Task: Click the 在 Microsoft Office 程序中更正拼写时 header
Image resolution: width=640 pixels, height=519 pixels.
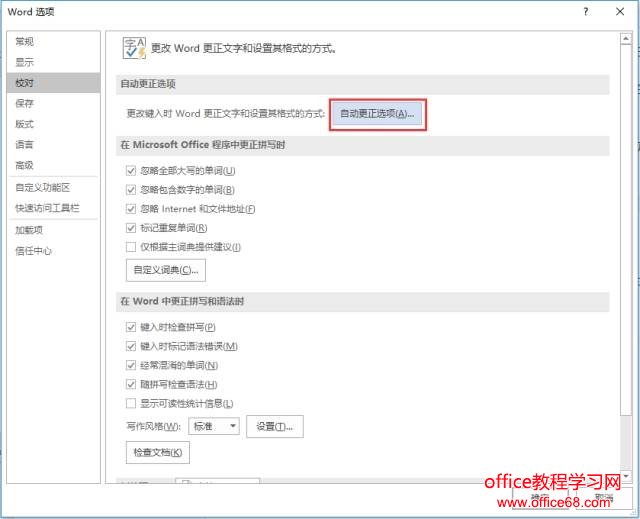Action: 362,145
